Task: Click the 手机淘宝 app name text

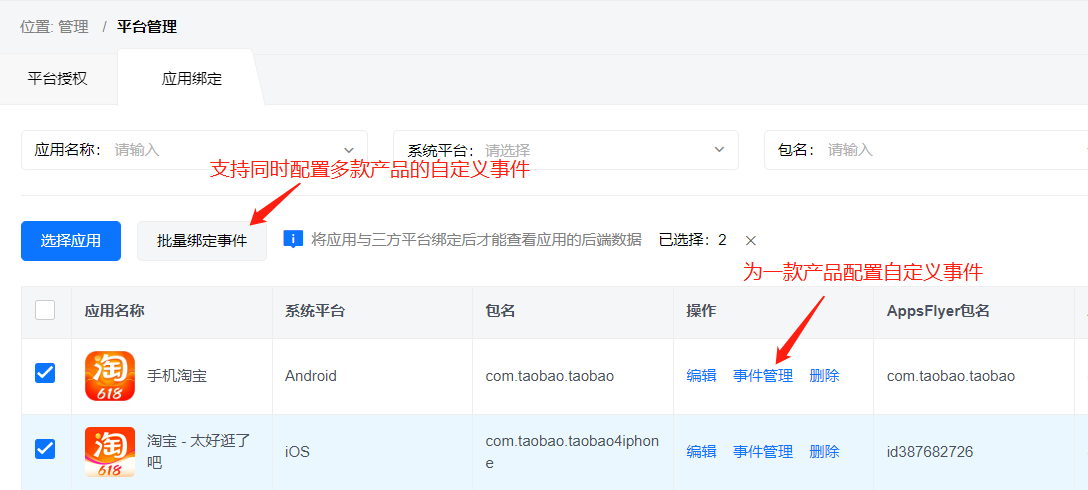Action: click(177, 376)
